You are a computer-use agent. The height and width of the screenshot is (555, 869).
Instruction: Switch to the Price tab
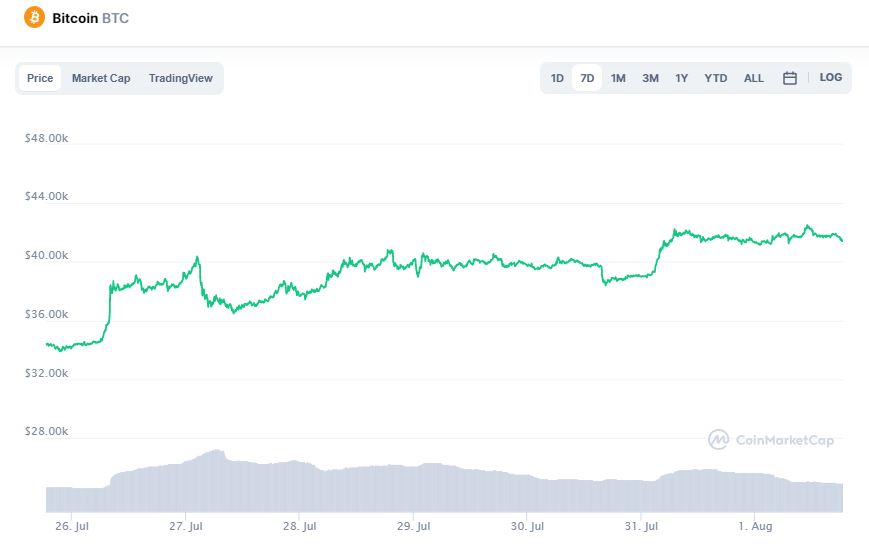coord(40,78)
